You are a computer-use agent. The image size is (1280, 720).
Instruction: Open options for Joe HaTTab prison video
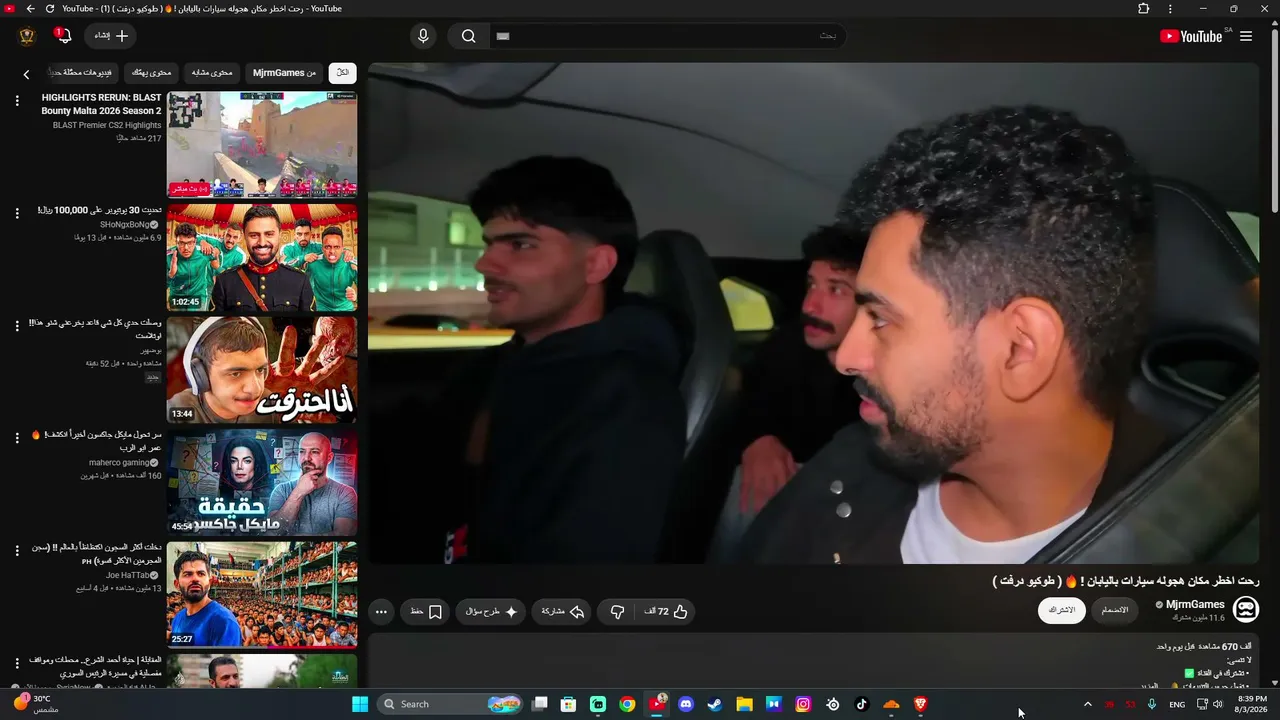pos(17,550)
